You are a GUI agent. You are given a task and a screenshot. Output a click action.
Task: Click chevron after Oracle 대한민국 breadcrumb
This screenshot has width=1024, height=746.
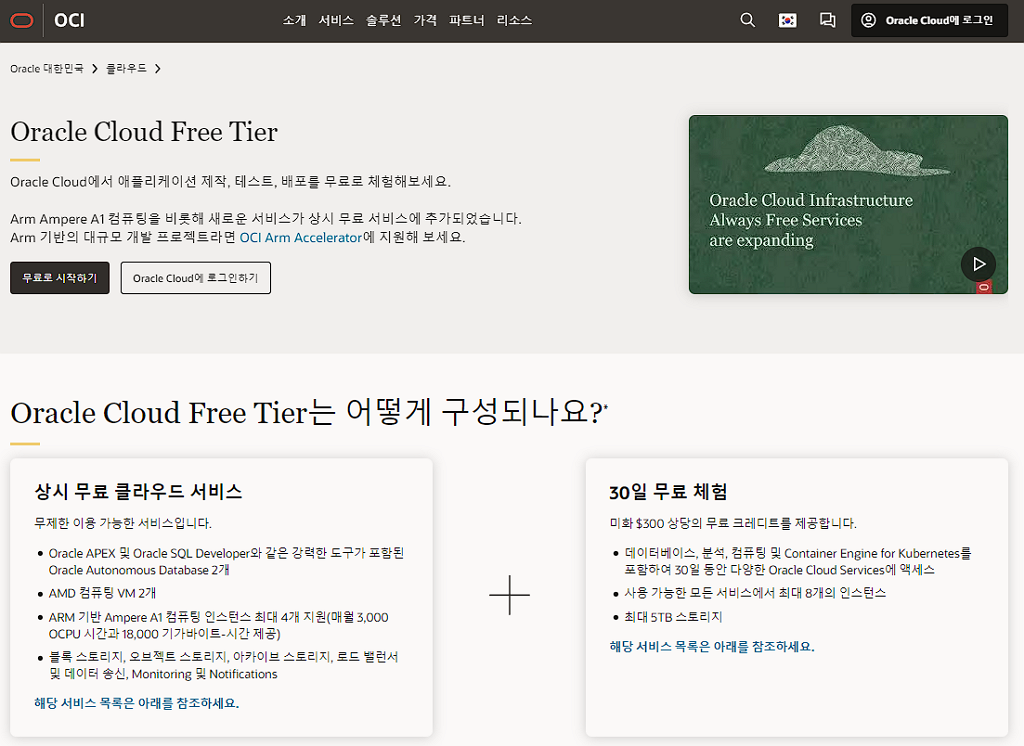click(x=95, y=69)
